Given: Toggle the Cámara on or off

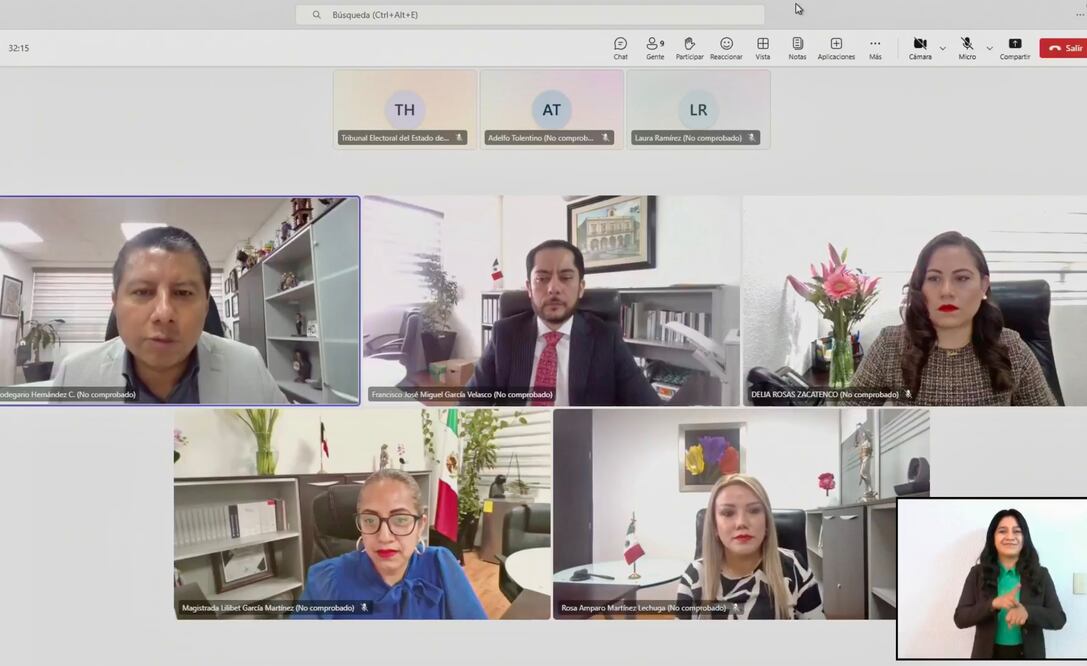Looking at the screenshot, I should pos(920,48).
